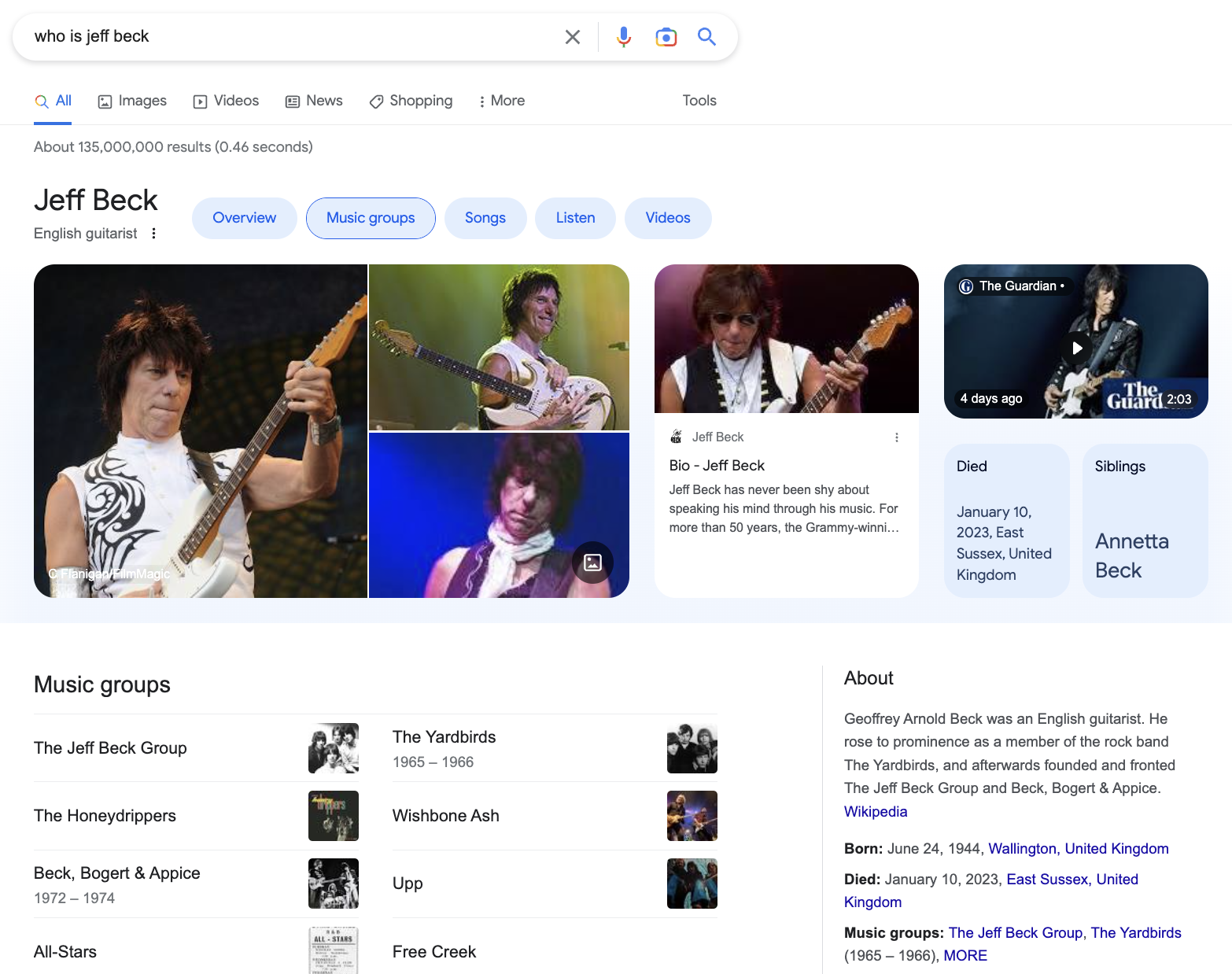
Task: Expand MORE music groups in About
Action: 965,955
